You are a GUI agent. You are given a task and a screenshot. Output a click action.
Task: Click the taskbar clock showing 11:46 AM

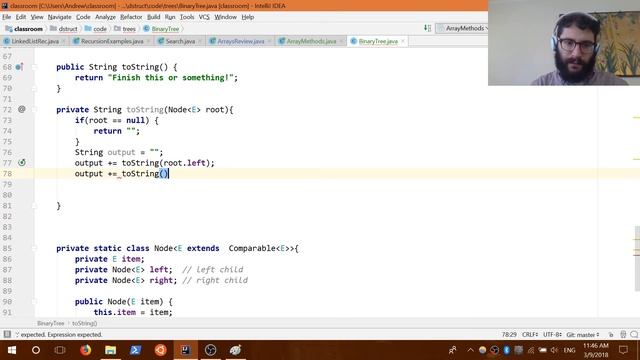point(596,350)
